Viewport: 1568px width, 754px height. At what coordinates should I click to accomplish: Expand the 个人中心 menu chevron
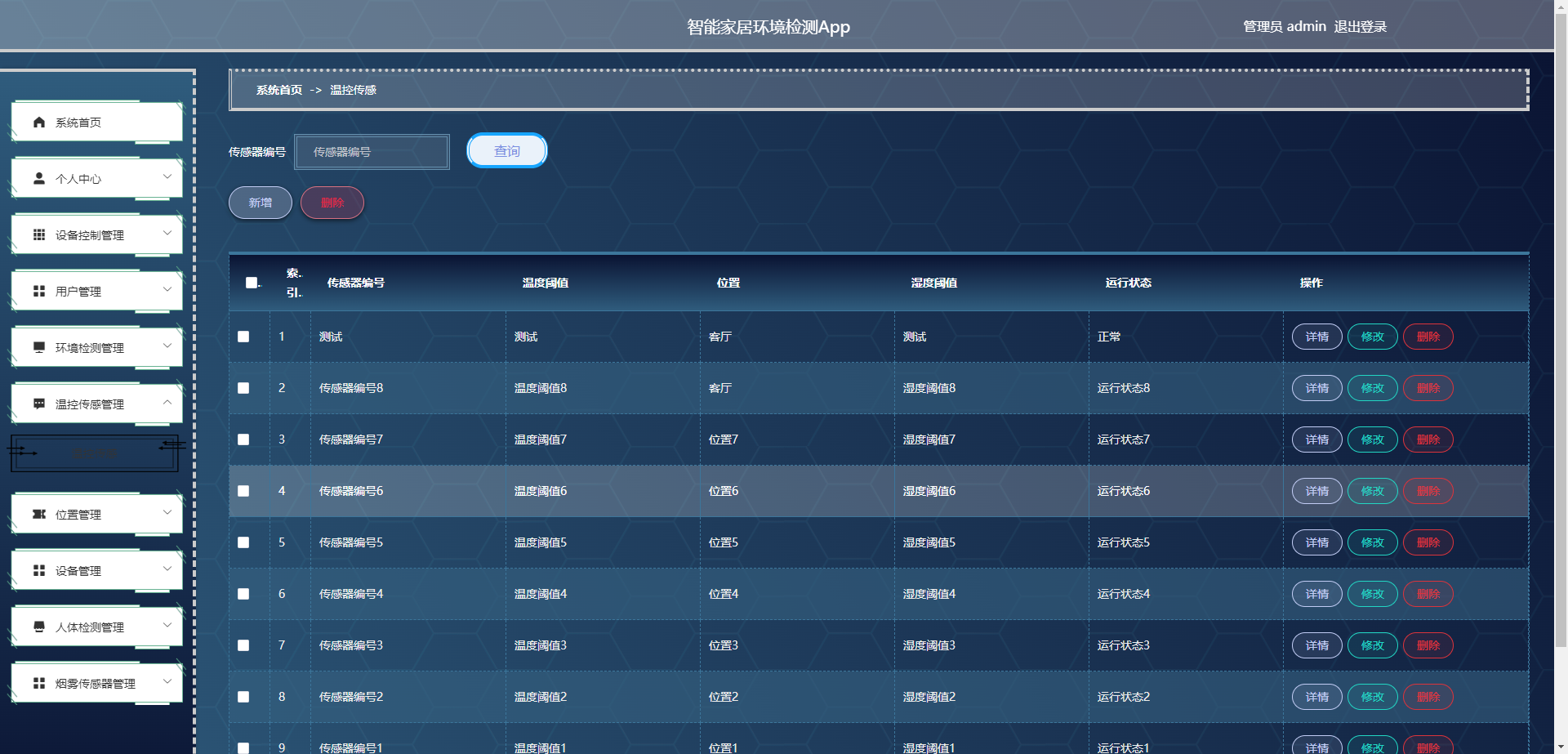(167, 178)
